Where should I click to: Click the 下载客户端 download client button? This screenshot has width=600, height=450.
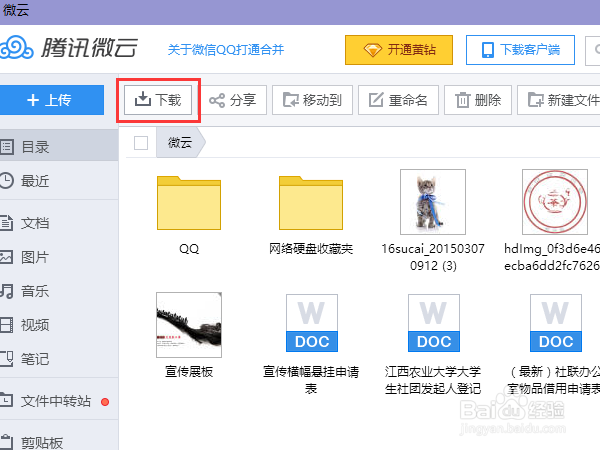[x=520, y=50]
